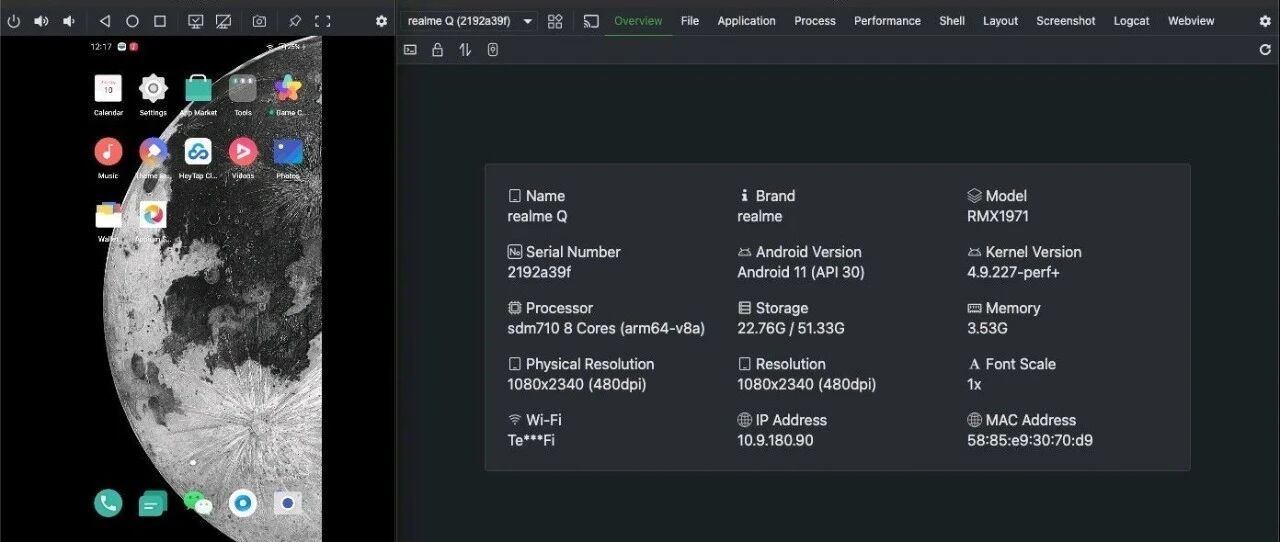
Task: Tap the Android back triangle button
Action: (x=104, y=21)
